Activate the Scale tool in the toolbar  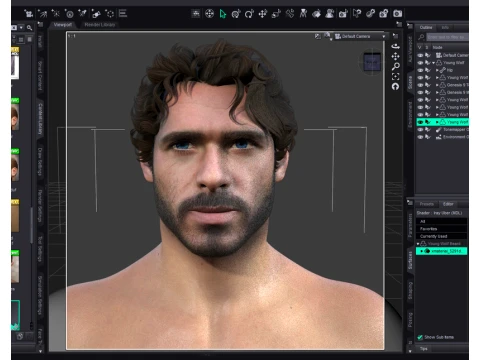tap(276, 14)
